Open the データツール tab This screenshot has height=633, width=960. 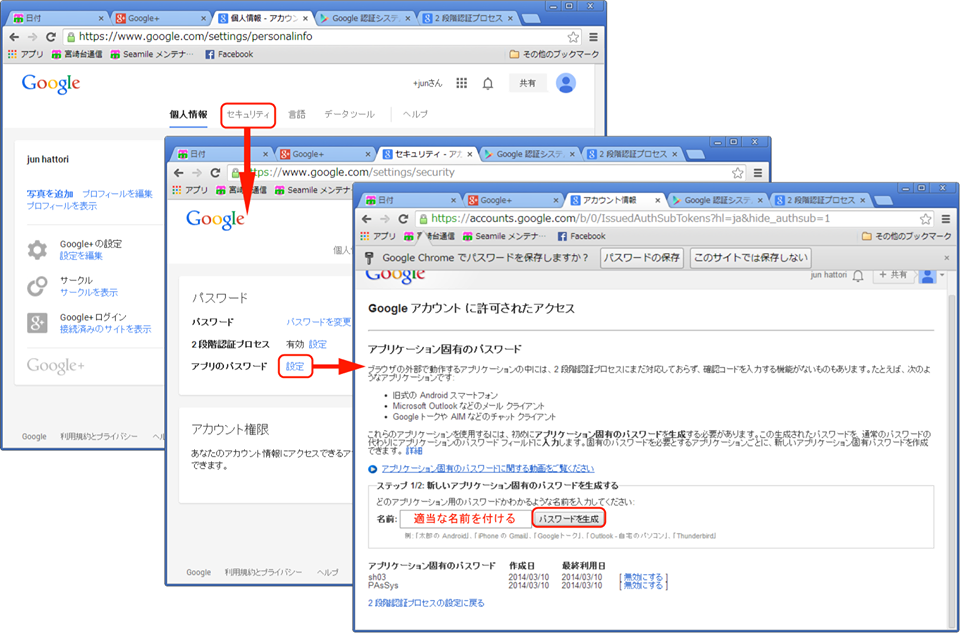(349, 114)
